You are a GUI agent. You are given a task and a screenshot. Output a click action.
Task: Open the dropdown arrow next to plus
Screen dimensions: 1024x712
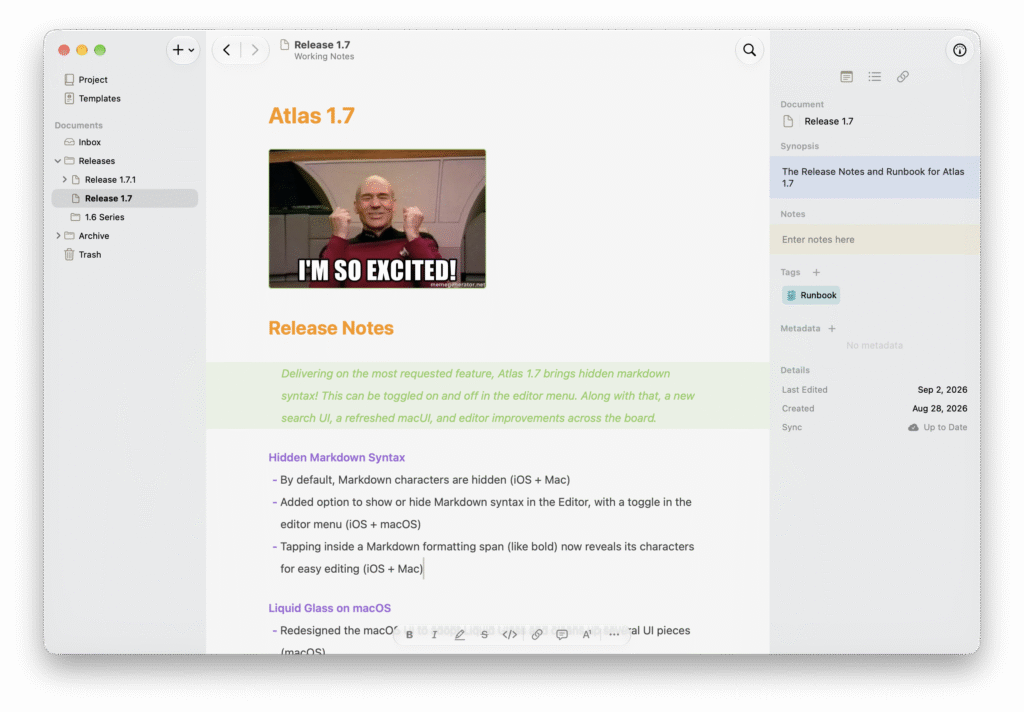point(191,50)
